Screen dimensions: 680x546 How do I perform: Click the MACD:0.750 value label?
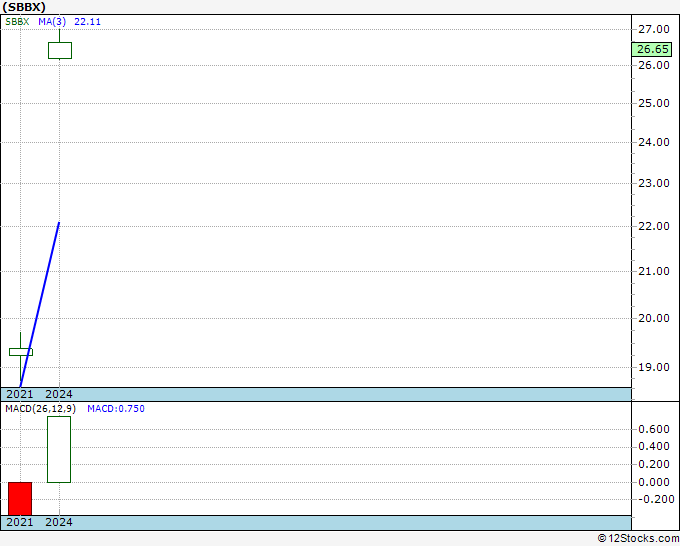(116, 409)
